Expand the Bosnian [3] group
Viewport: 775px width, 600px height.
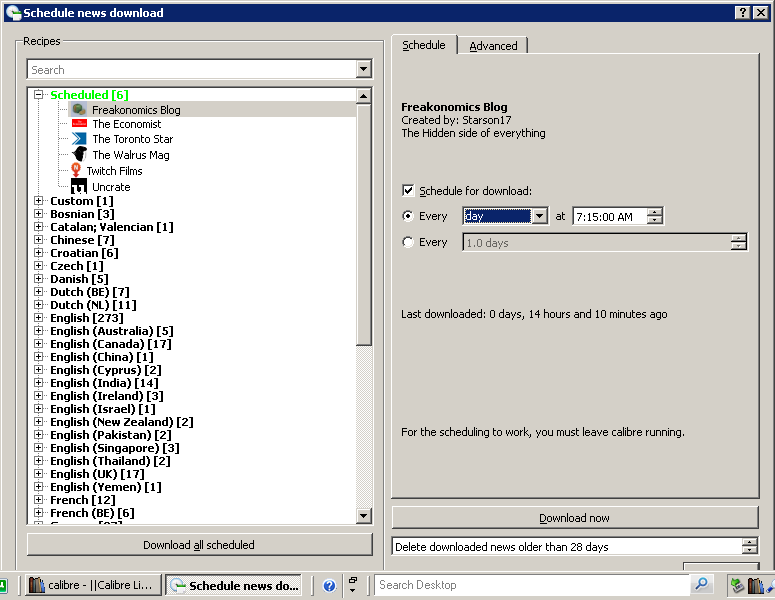[x=39, y=214]
